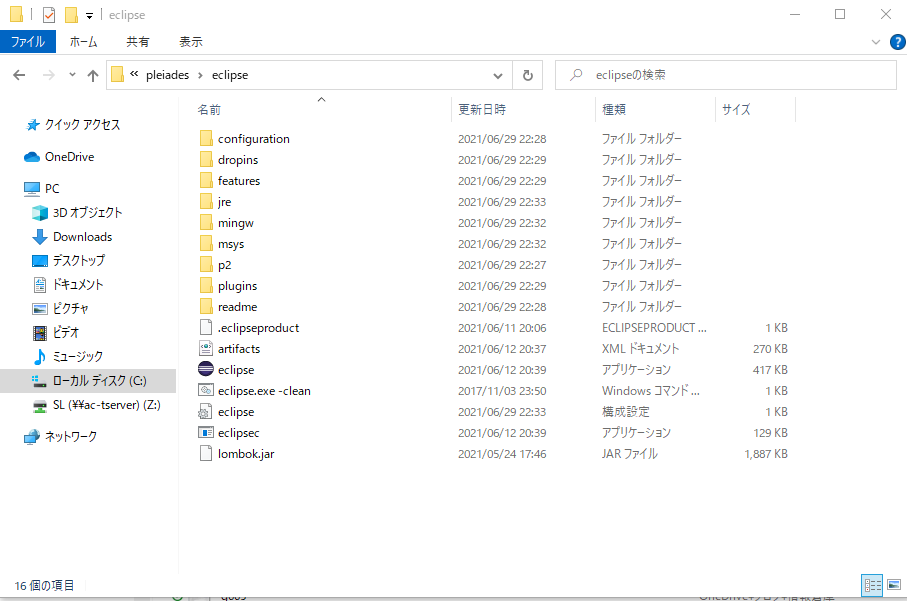Click the refresh button beside address bar

528,75
